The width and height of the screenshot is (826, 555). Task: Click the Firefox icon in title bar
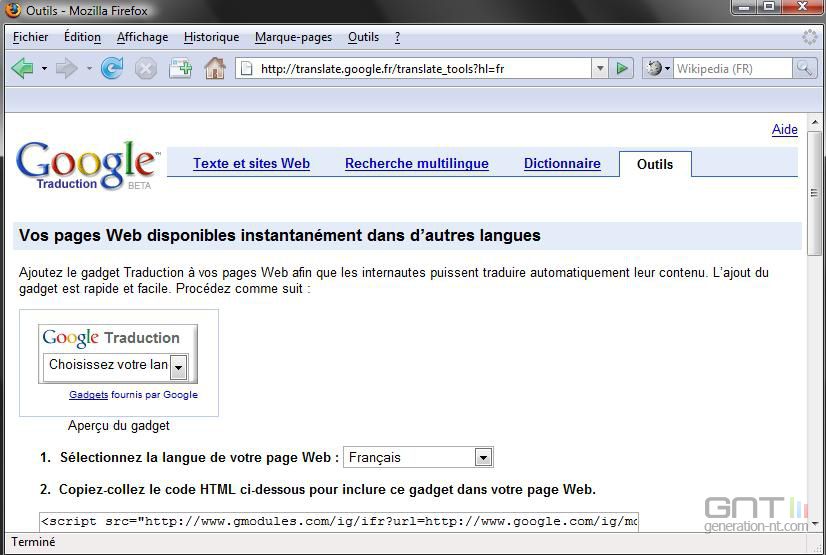pos(13,10)
